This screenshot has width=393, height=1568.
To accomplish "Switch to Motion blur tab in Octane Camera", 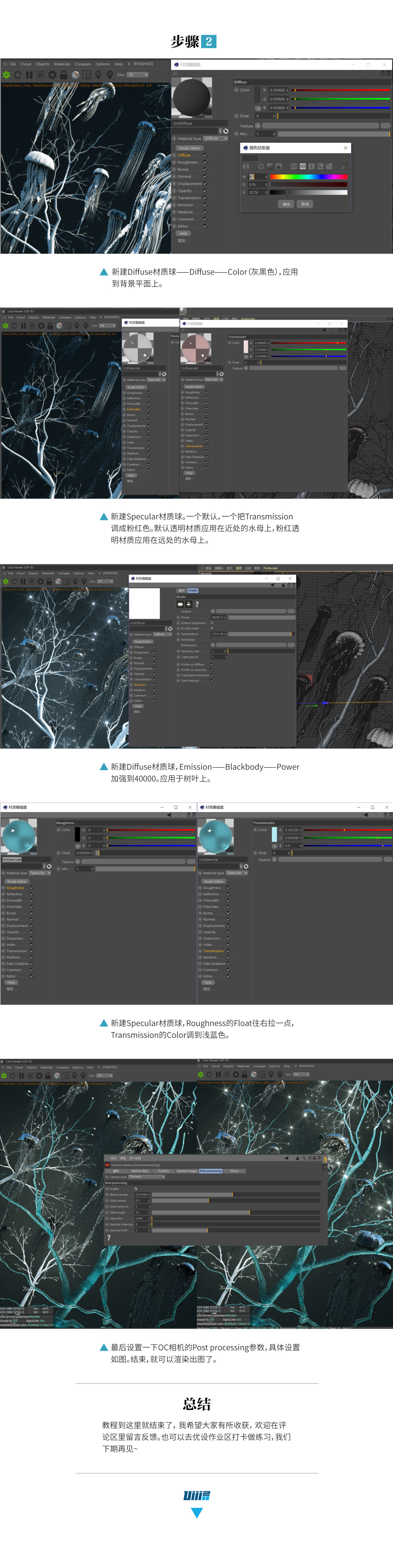I will point(140,1171).
